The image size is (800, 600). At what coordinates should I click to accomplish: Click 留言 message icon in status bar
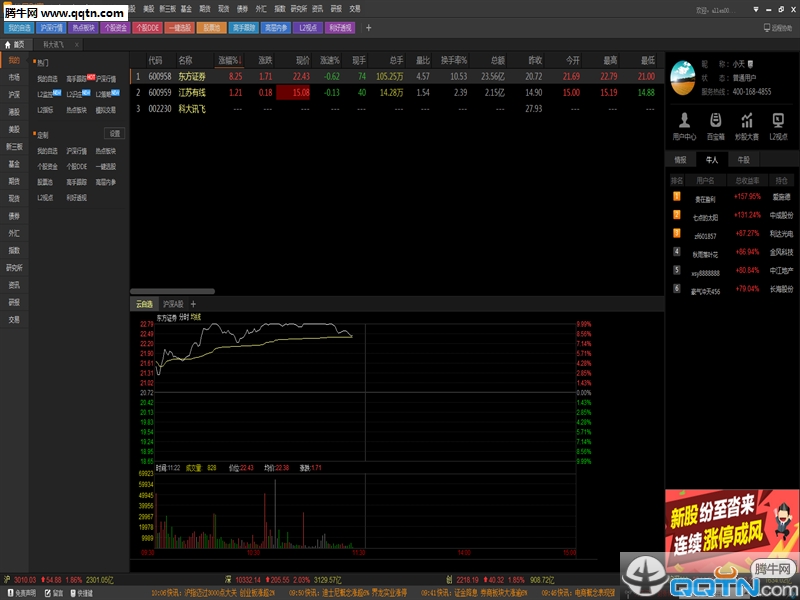pos(54,593)
